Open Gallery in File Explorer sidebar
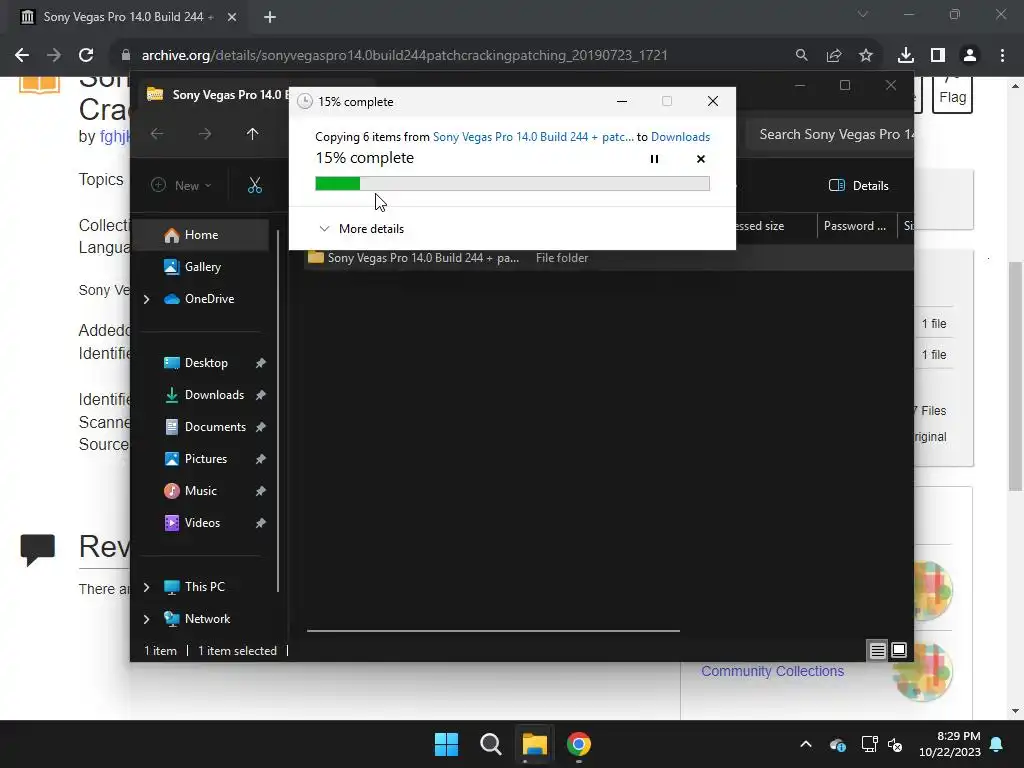The height and width of the screenshot is (768, 1024). click(200, 266)
